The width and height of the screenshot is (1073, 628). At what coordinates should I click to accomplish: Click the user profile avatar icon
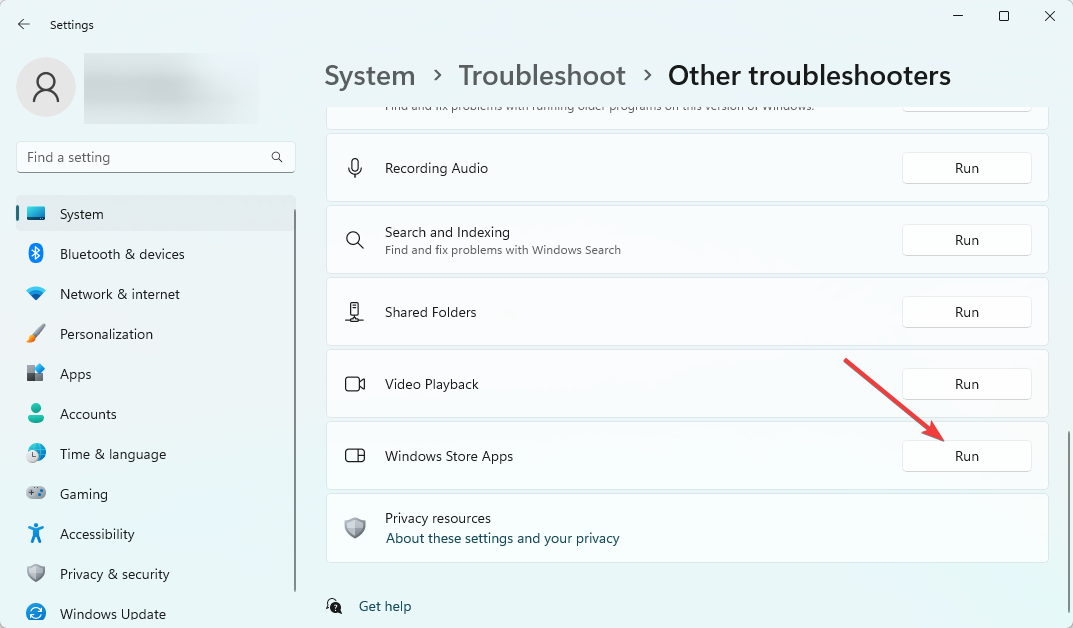46,87
